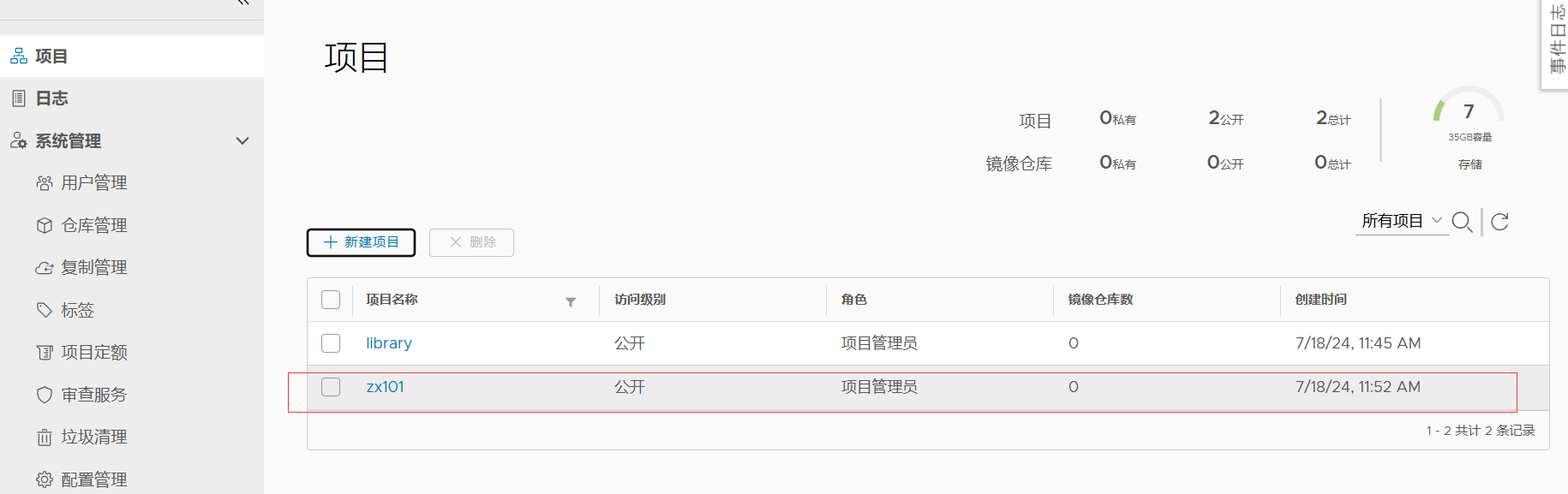Click the 新建项目 button
This screenshot has height=494, width=1568.
point(361,242)
